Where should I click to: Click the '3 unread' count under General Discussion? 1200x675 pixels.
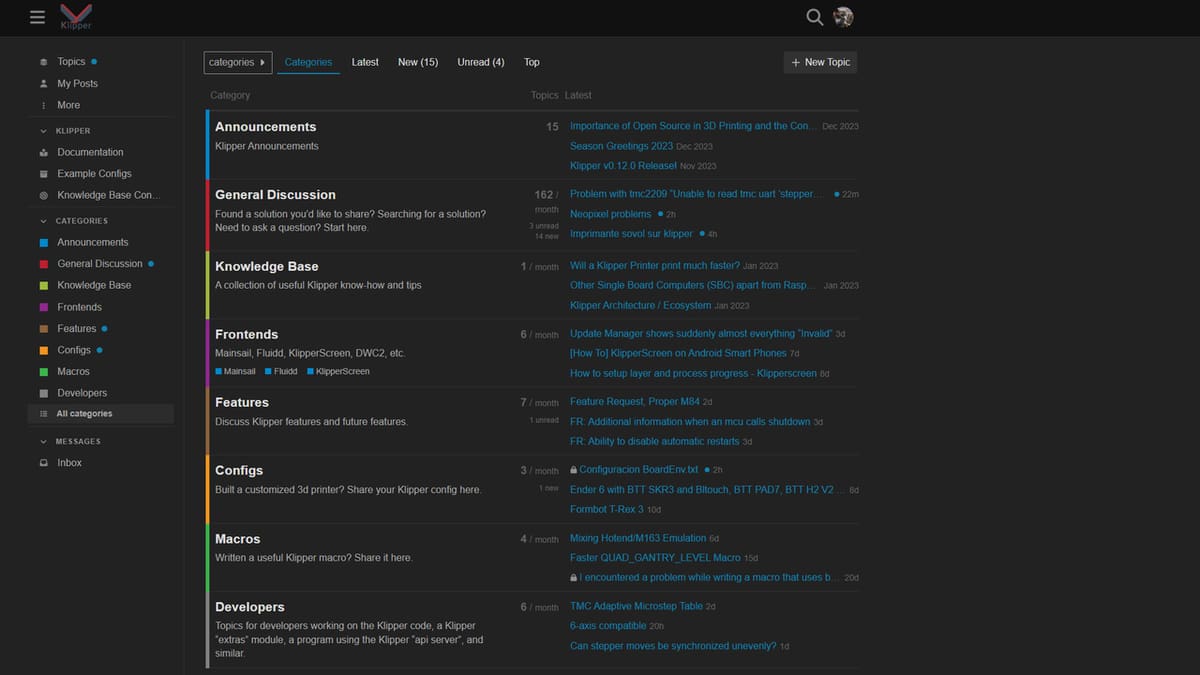coord(544,226)
